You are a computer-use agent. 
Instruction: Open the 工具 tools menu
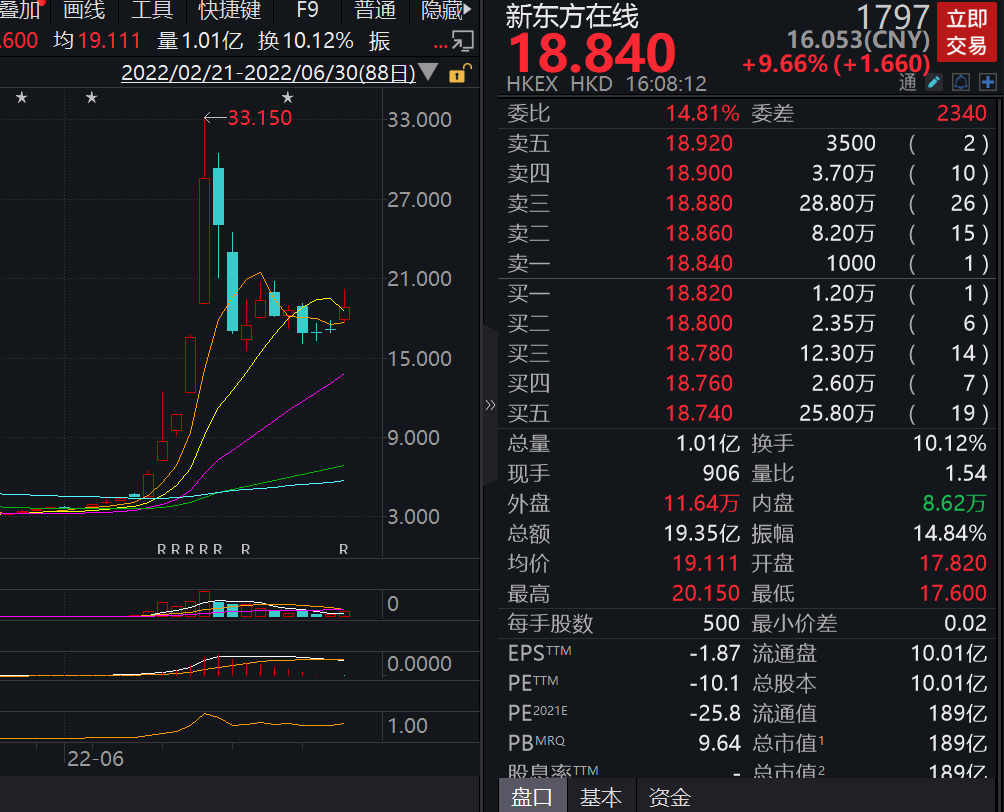(152, 10)
